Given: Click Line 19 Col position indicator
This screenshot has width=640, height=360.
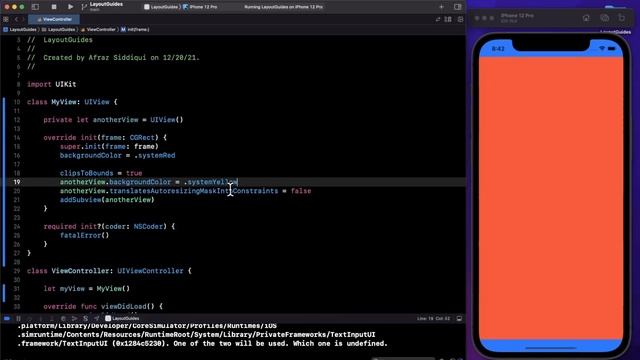Looking at the screenshot, I should [433, 318].
